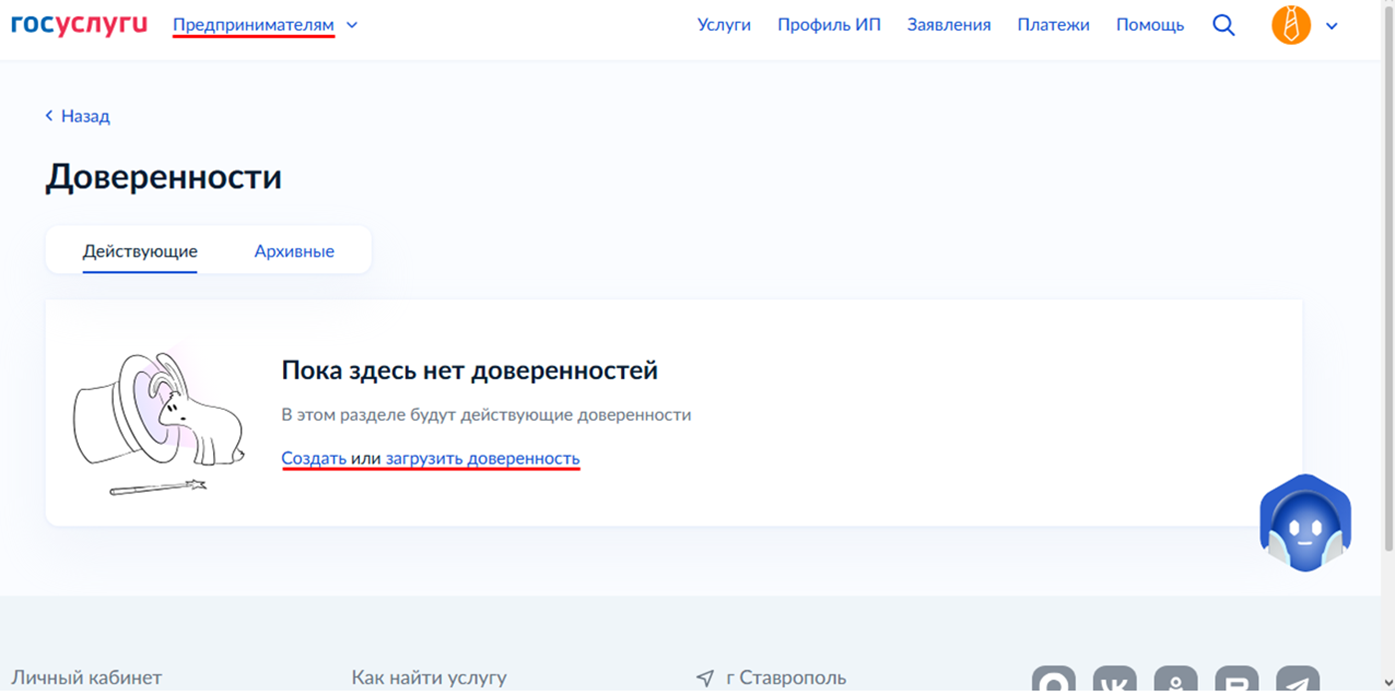1395x695 pixels.
Task: Click the orange tie profile avatar
Action: tap(1291, 25)
